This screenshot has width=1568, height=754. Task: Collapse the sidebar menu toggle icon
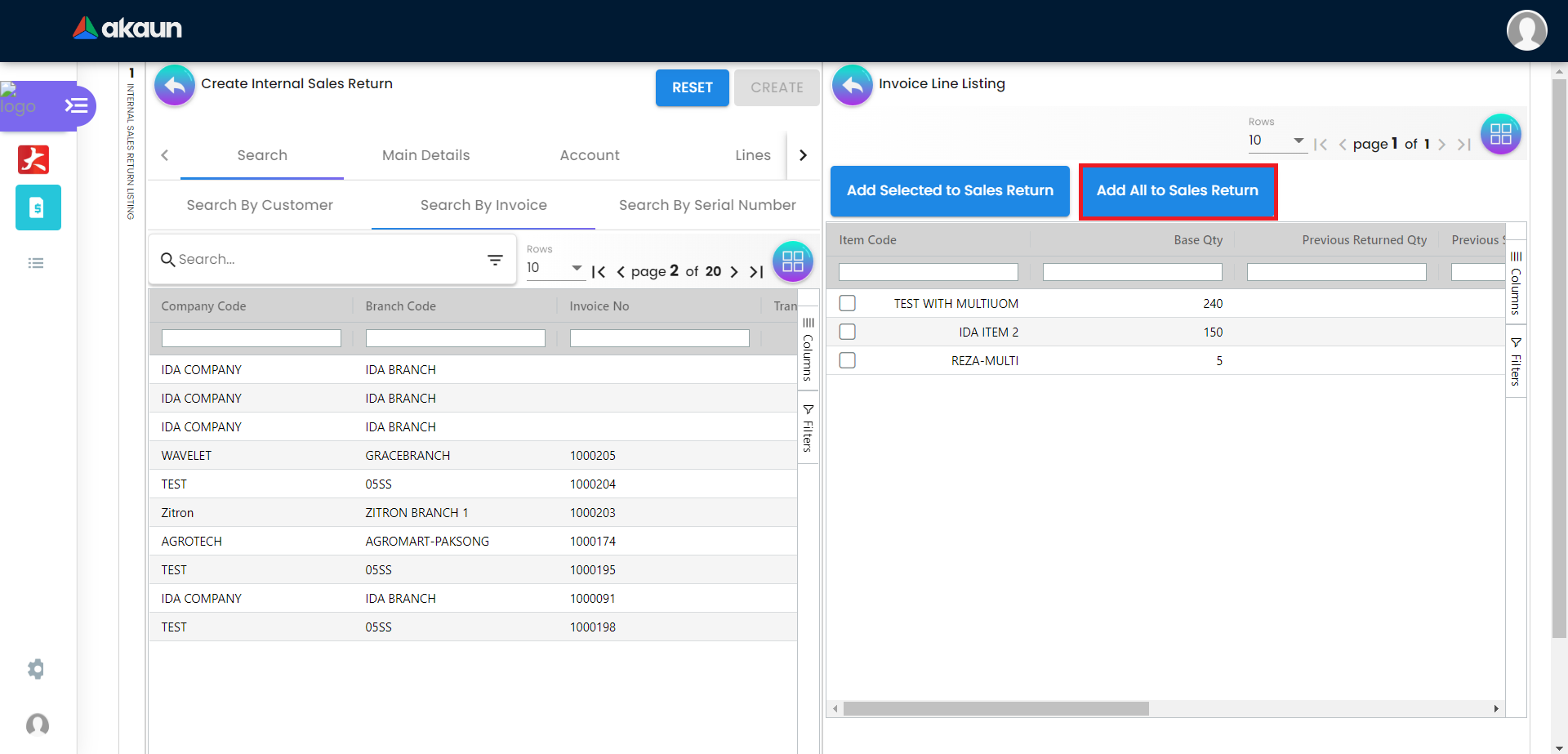click(76, 105)
